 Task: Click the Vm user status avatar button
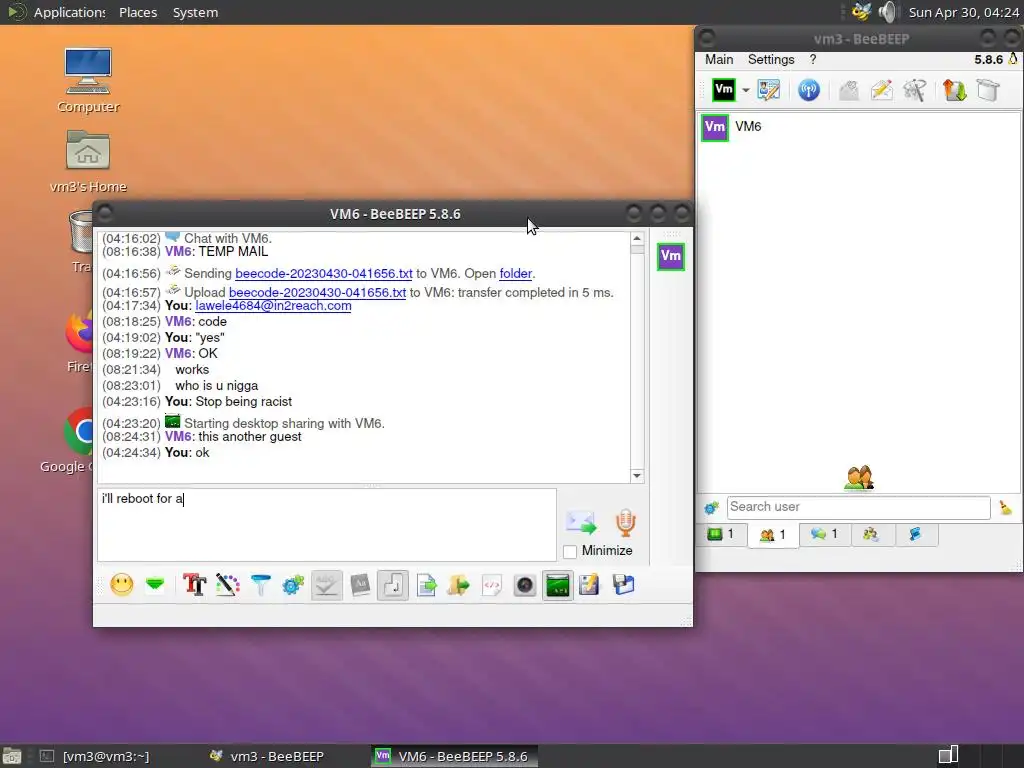724,89
